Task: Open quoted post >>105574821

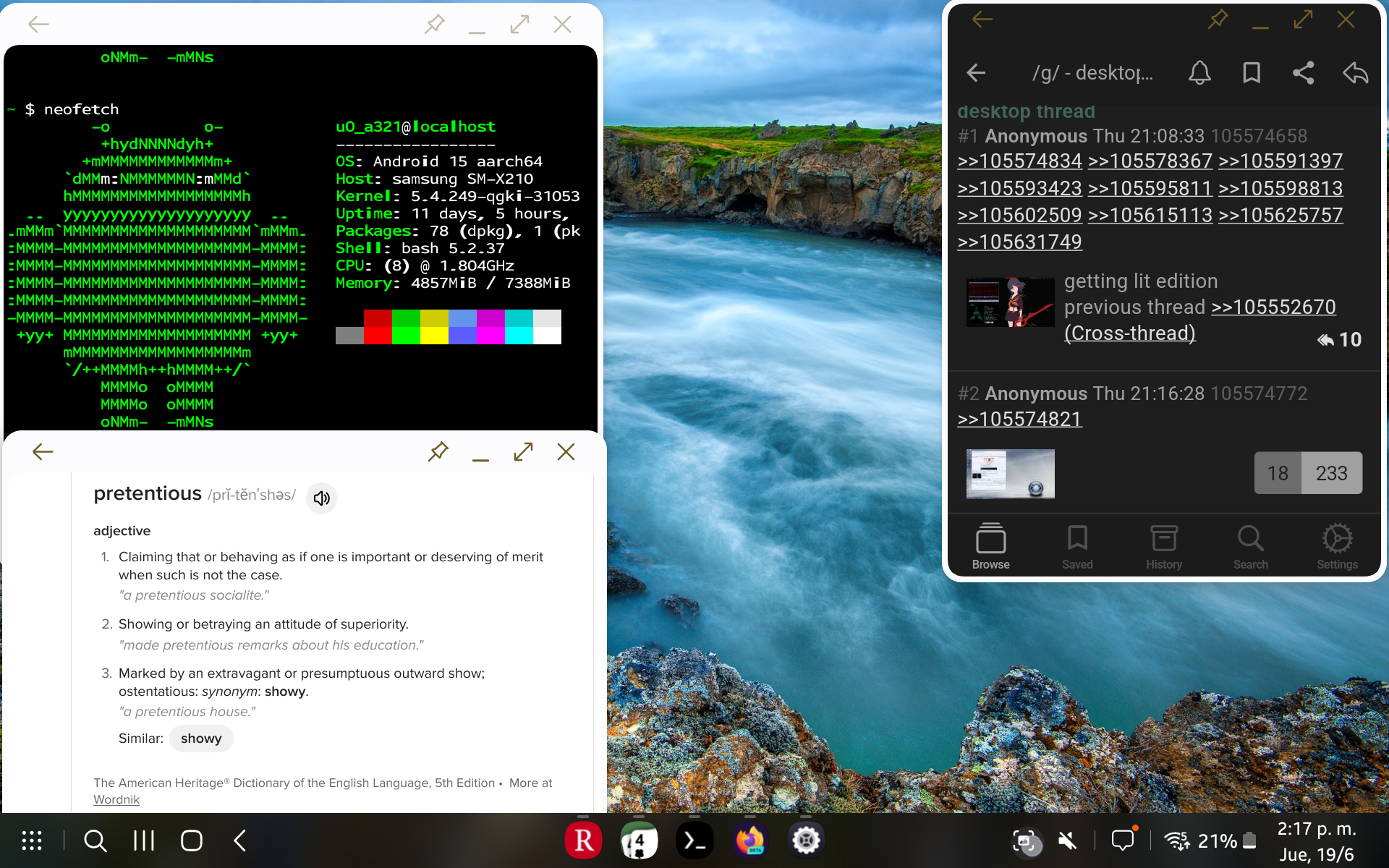Action: pos(1019,419)
